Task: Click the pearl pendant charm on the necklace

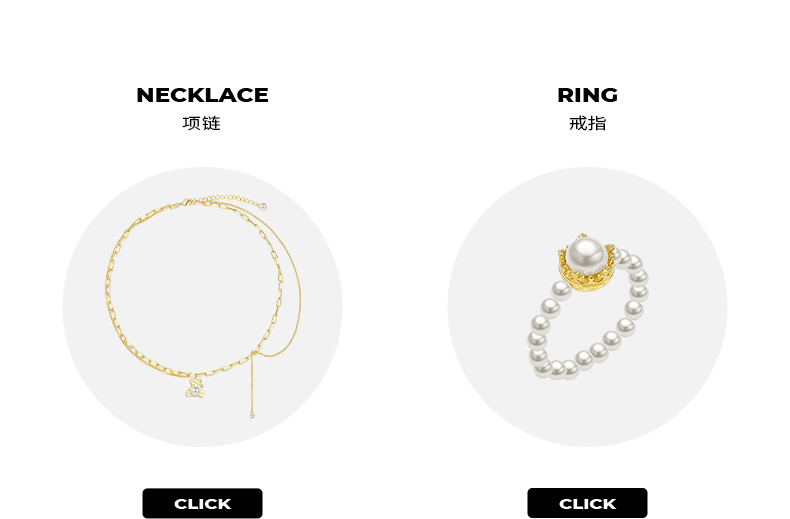Action: [x=194, y=390]
